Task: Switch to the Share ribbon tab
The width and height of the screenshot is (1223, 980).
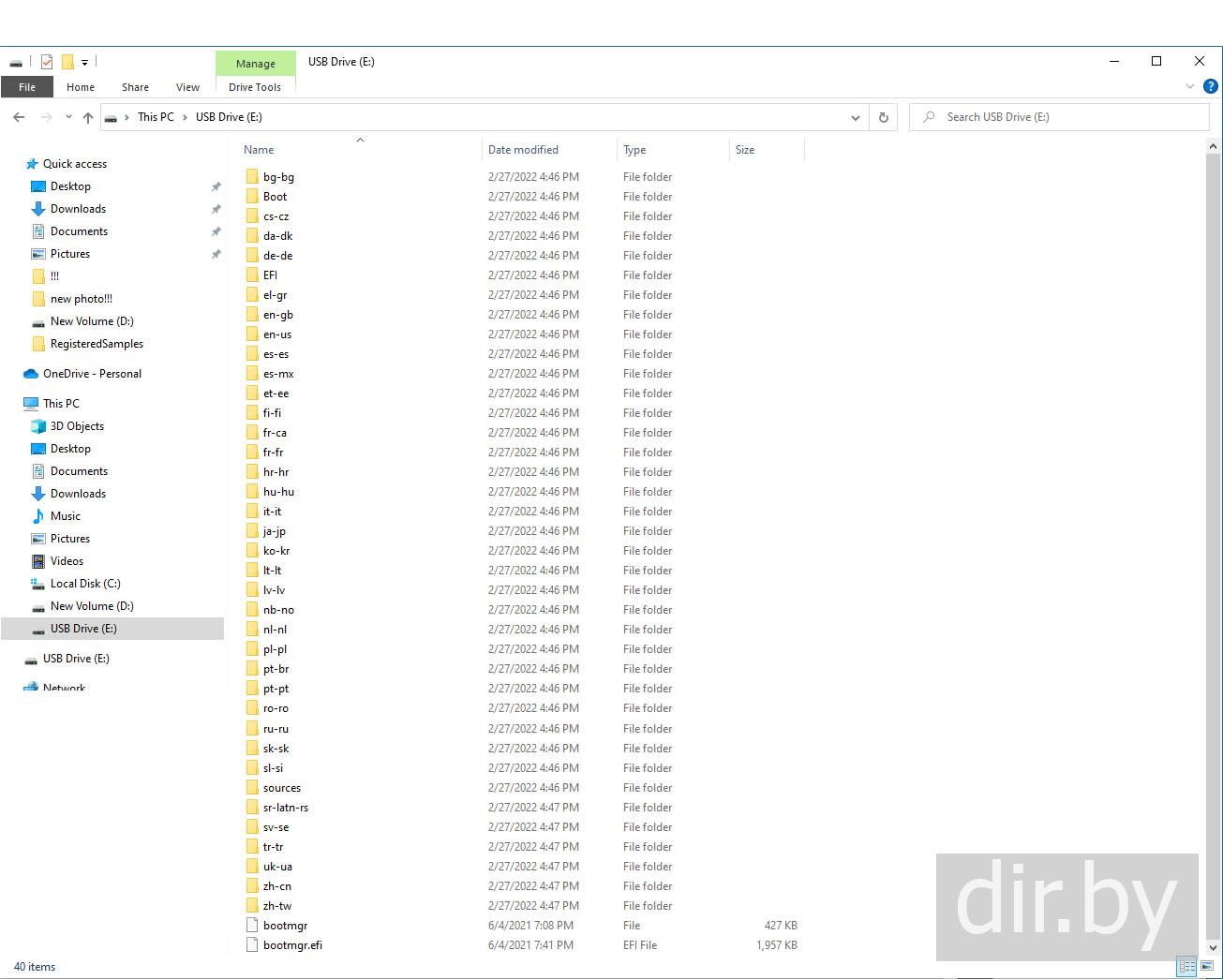Action: [135, 87]
